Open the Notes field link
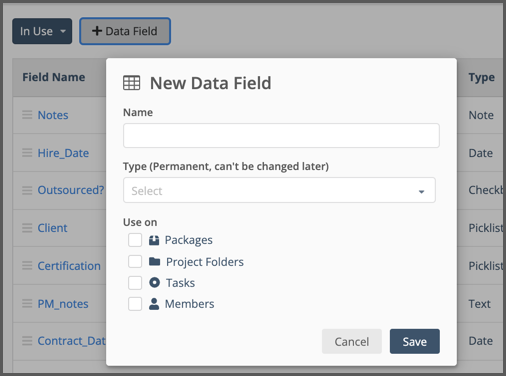The height and width of the screenshot is (376, 506). 53,115
